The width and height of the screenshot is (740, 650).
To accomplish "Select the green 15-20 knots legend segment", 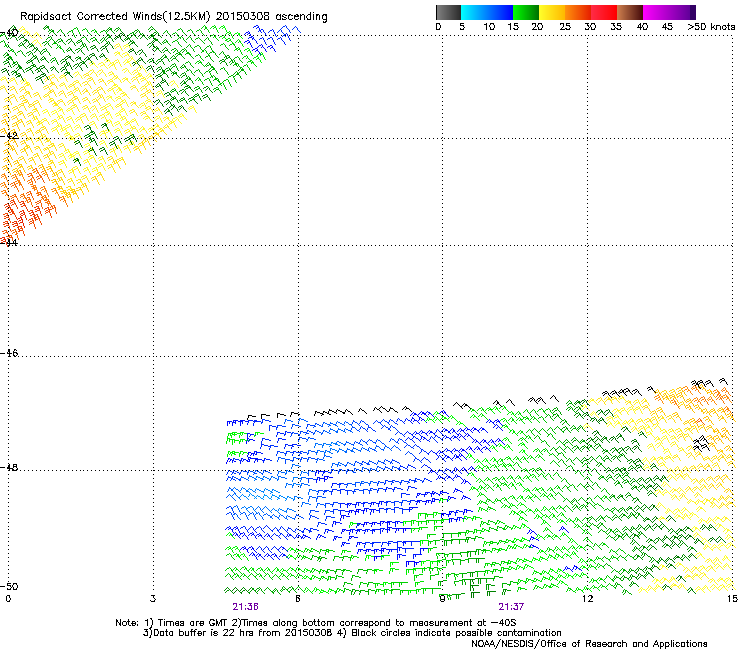I will 526,12.
